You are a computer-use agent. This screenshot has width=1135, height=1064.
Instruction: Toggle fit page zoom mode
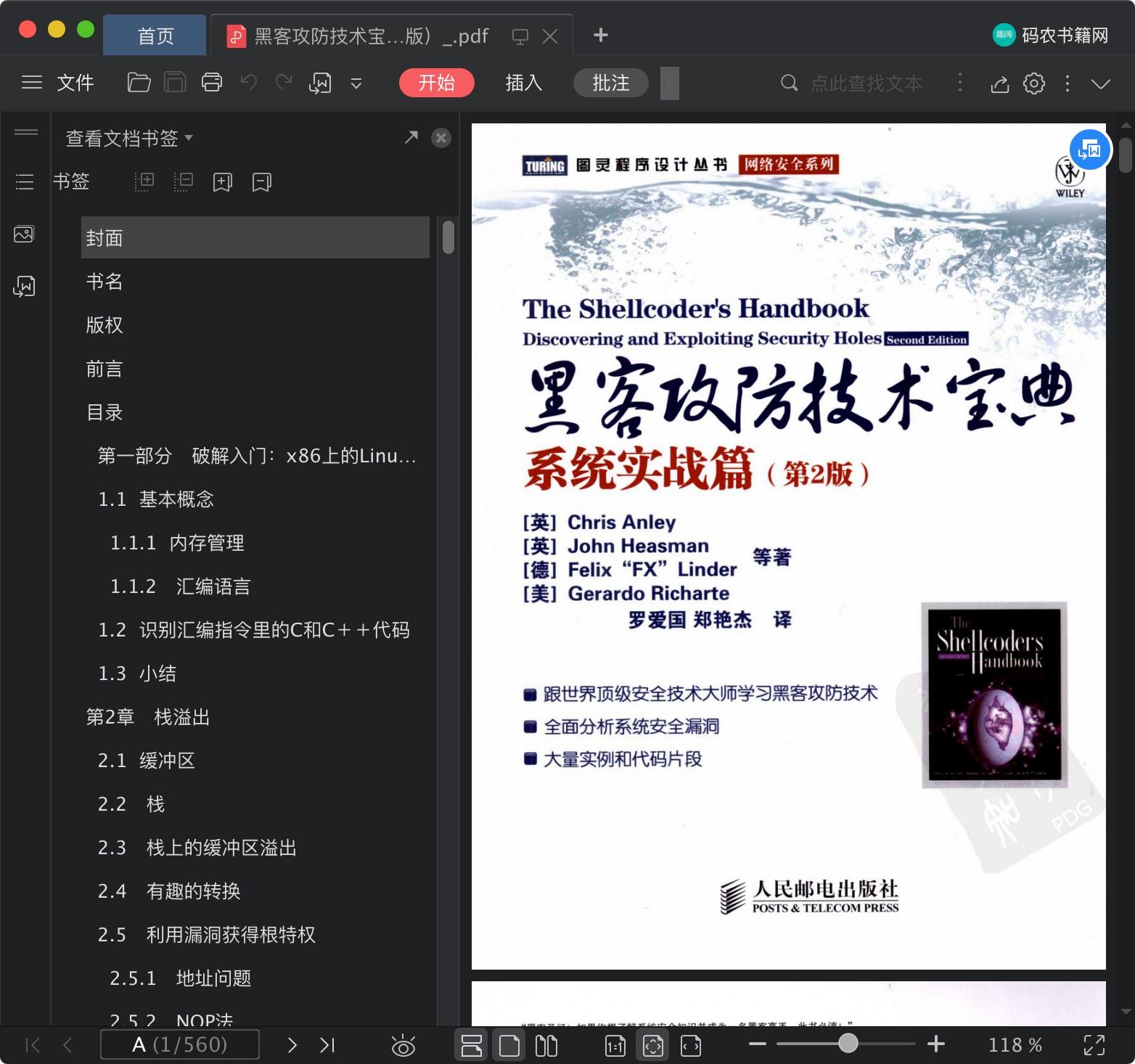point(652,1045)
